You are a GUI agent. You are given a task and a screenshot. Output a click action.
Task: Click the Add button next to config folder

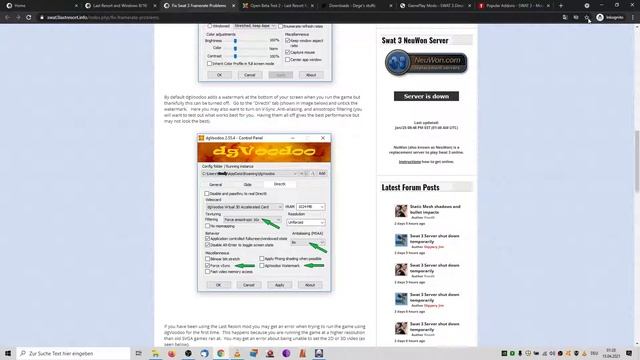pos(322,173)
